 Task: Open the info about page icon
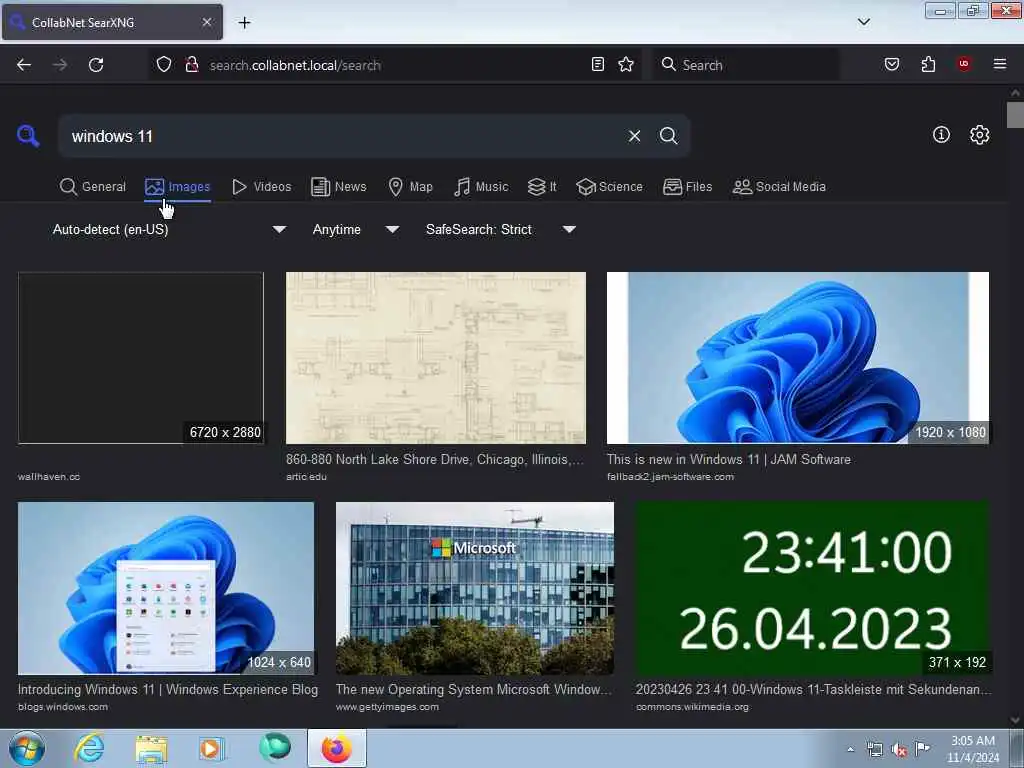click(x=941, y=135)
